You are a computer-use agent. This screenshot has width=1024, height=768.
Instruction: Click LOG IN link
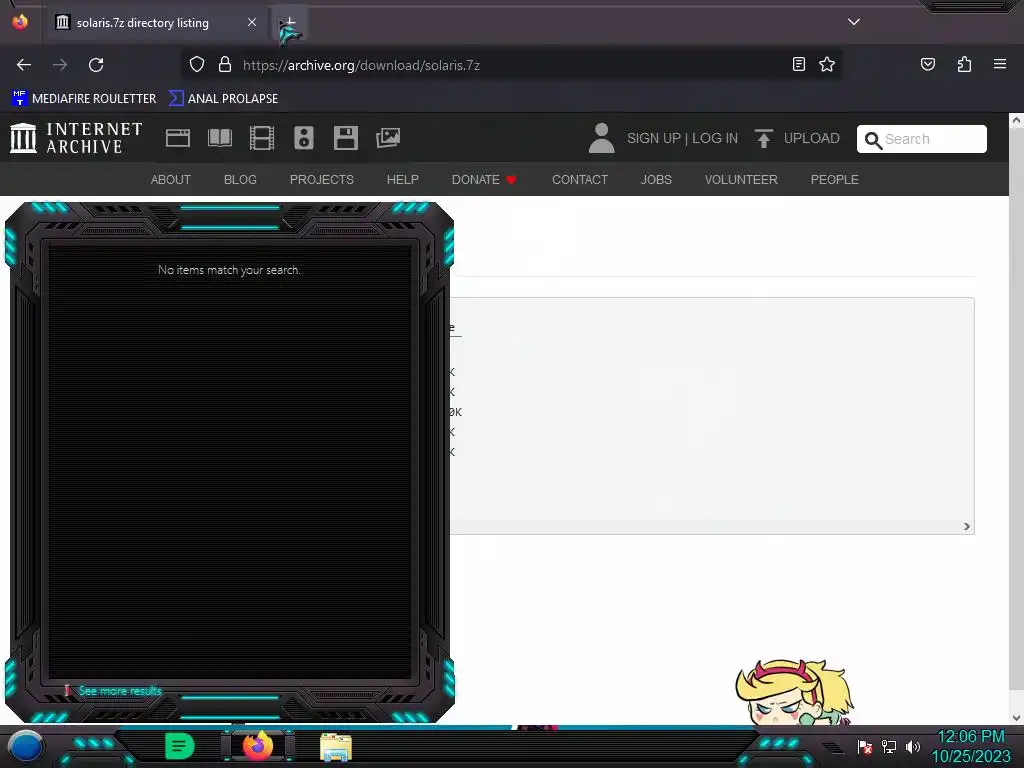tap(715, 138)
